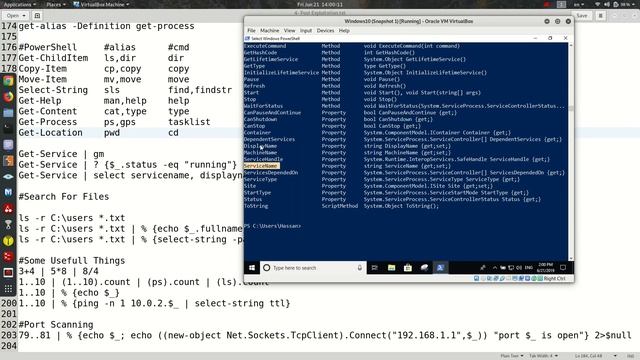Open the Terminal dock icon

[x=8, y=129]
